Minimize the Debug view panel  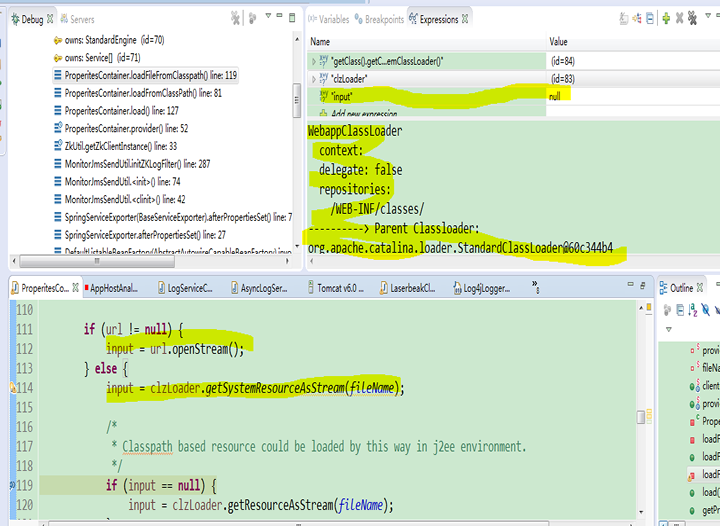coord(279,16)
